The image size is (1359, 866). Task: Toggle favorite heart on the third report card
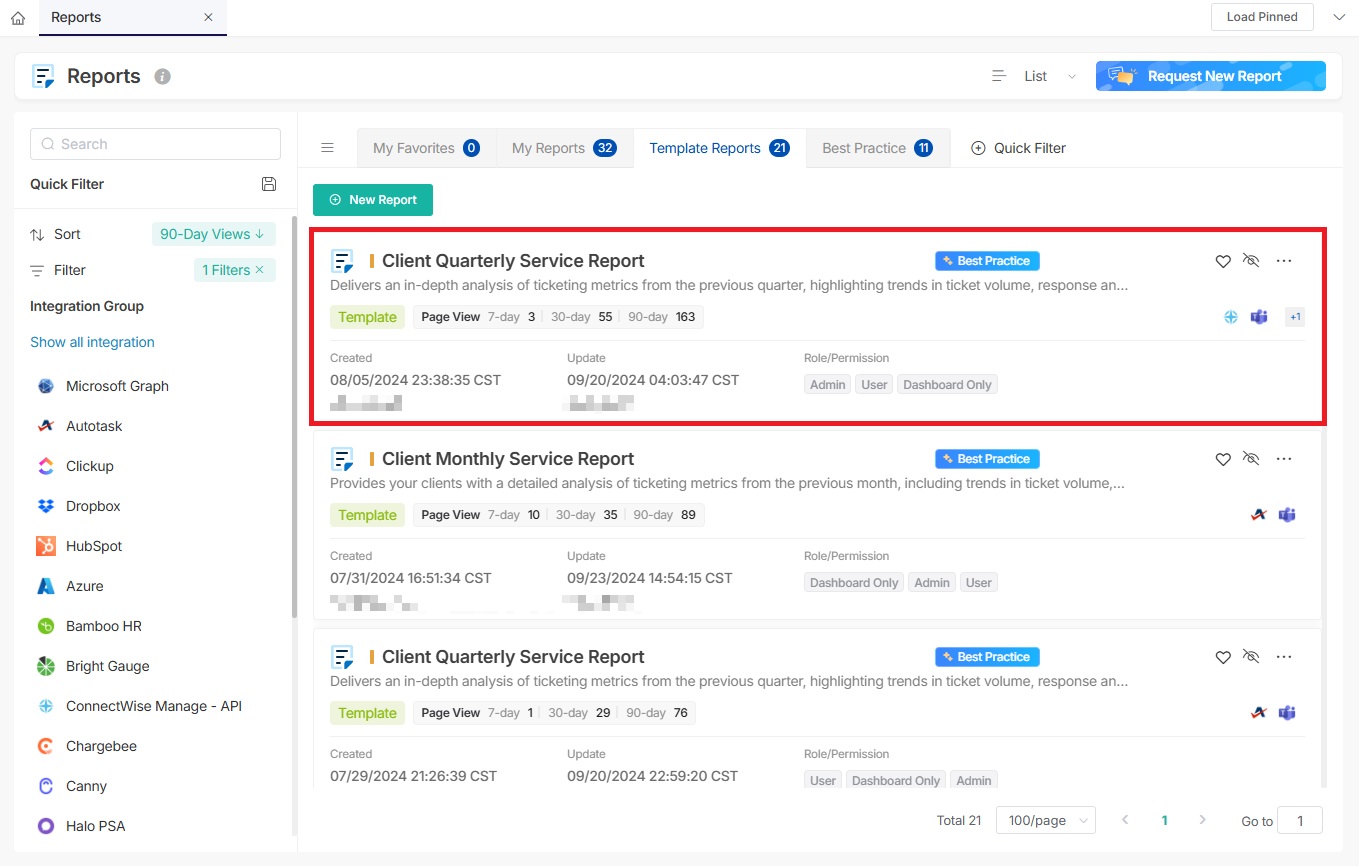click(1222, 657)
